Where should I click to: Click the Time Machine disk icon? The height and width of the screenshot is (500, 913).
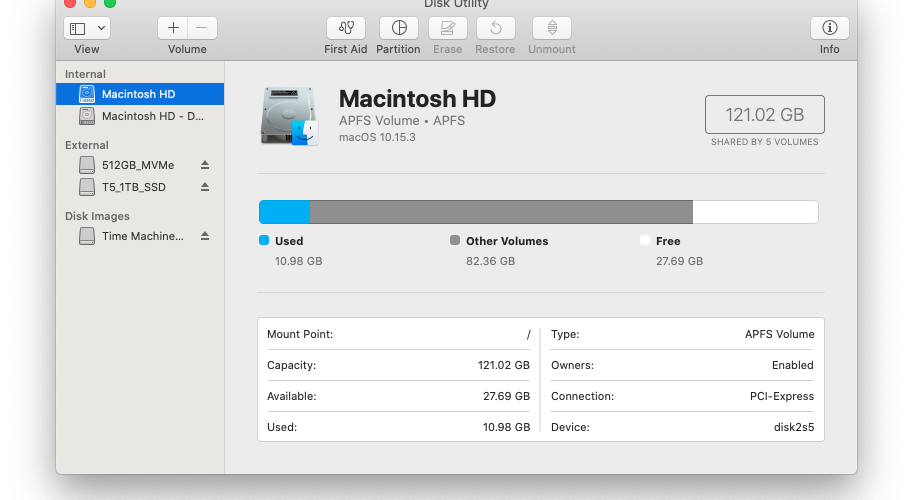point(87,236)
